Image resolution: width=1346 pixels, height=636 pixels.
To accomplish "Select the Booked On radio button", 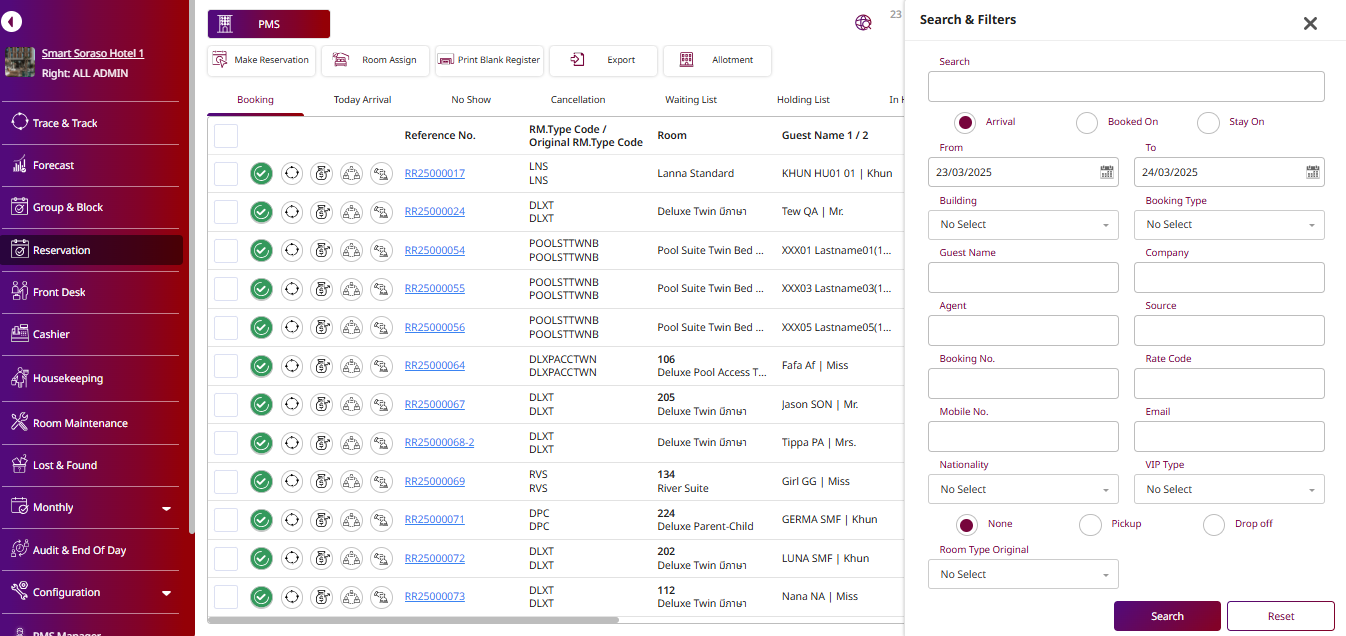I will tap(1087, 122).
